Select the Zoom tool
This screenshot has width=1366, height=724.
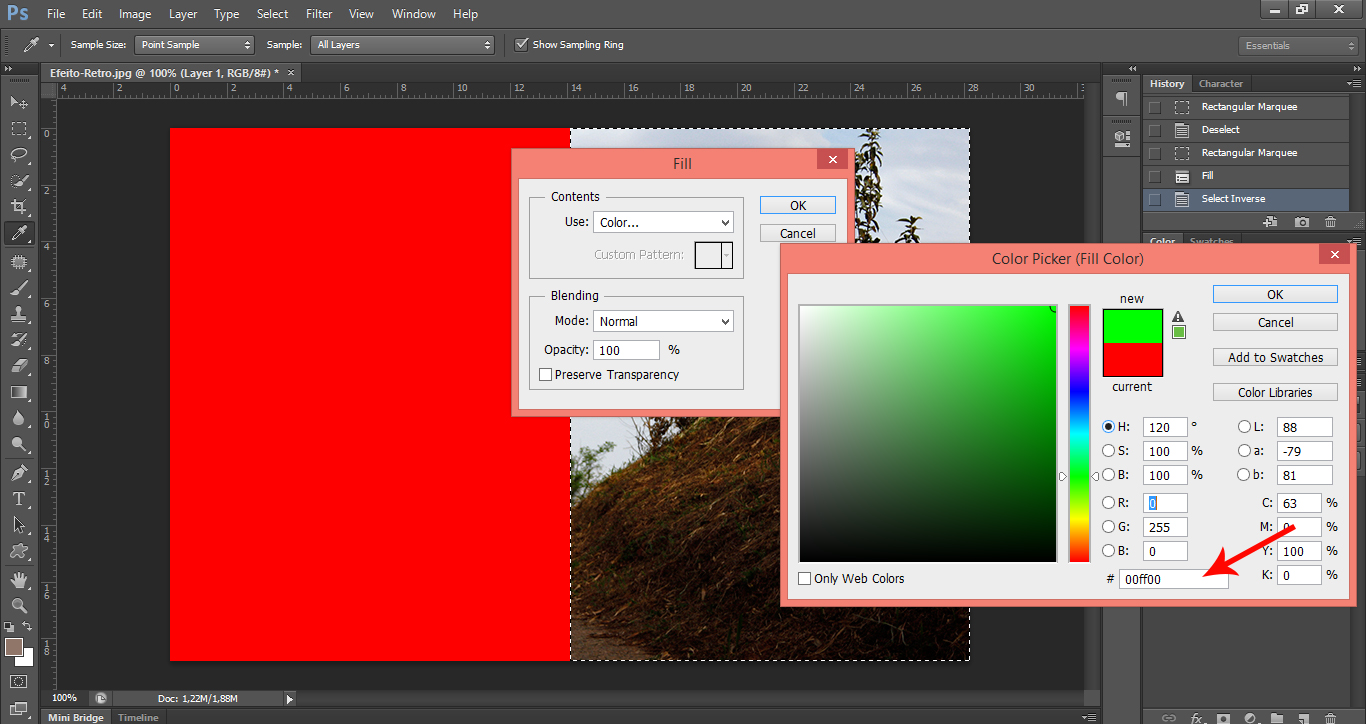pyautogui.click(x=19, y=605)
